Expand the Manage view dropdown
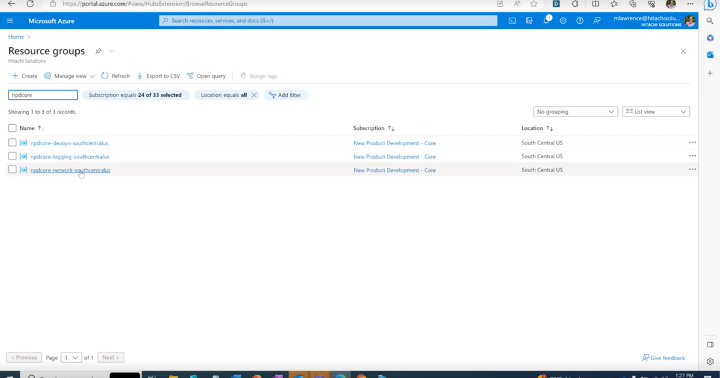Screen dimensions: 720x378 (x=69, y=76)
